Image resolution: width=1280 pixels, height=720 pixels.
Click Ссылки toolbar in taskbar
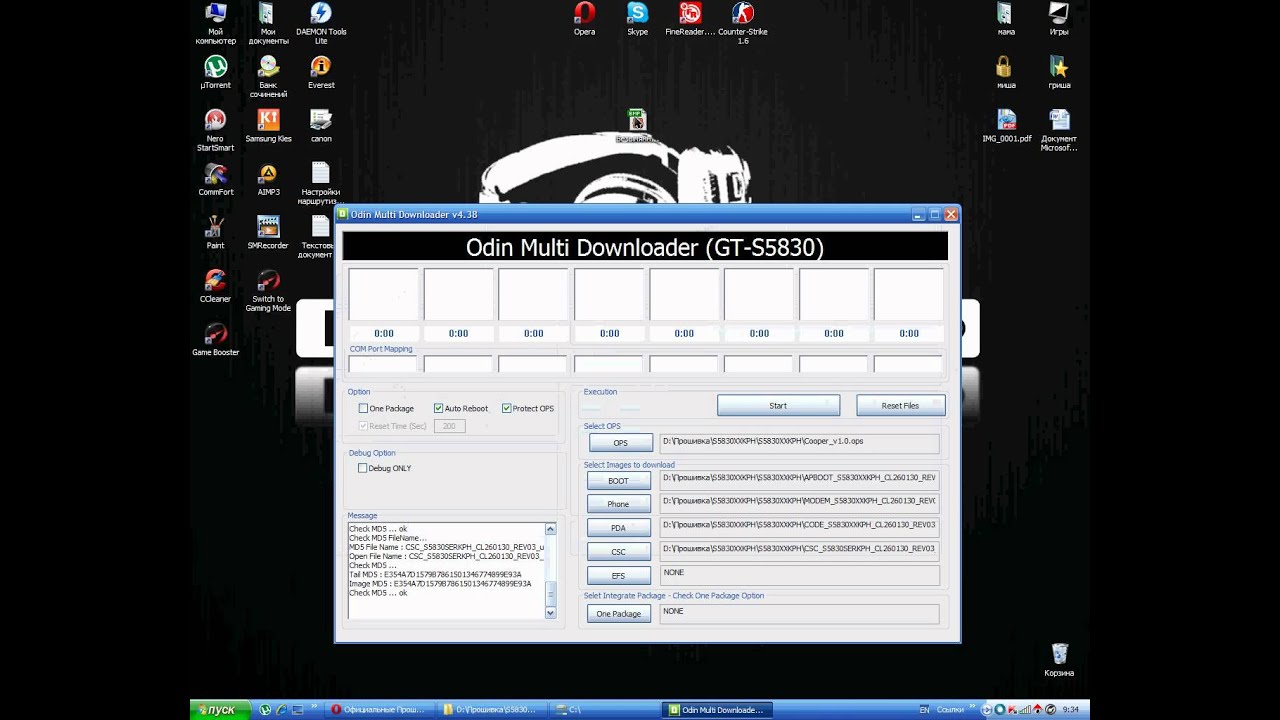(x=950, y=710)
